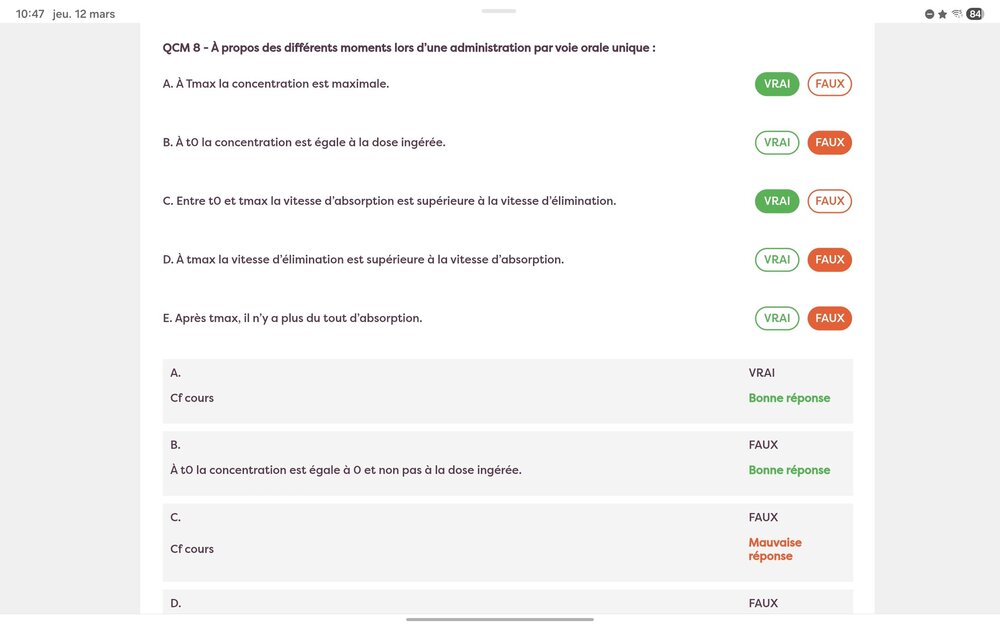Select FAUX for statement D
The width and height of the screenshot is (1000, 625).
pos(829,259)
